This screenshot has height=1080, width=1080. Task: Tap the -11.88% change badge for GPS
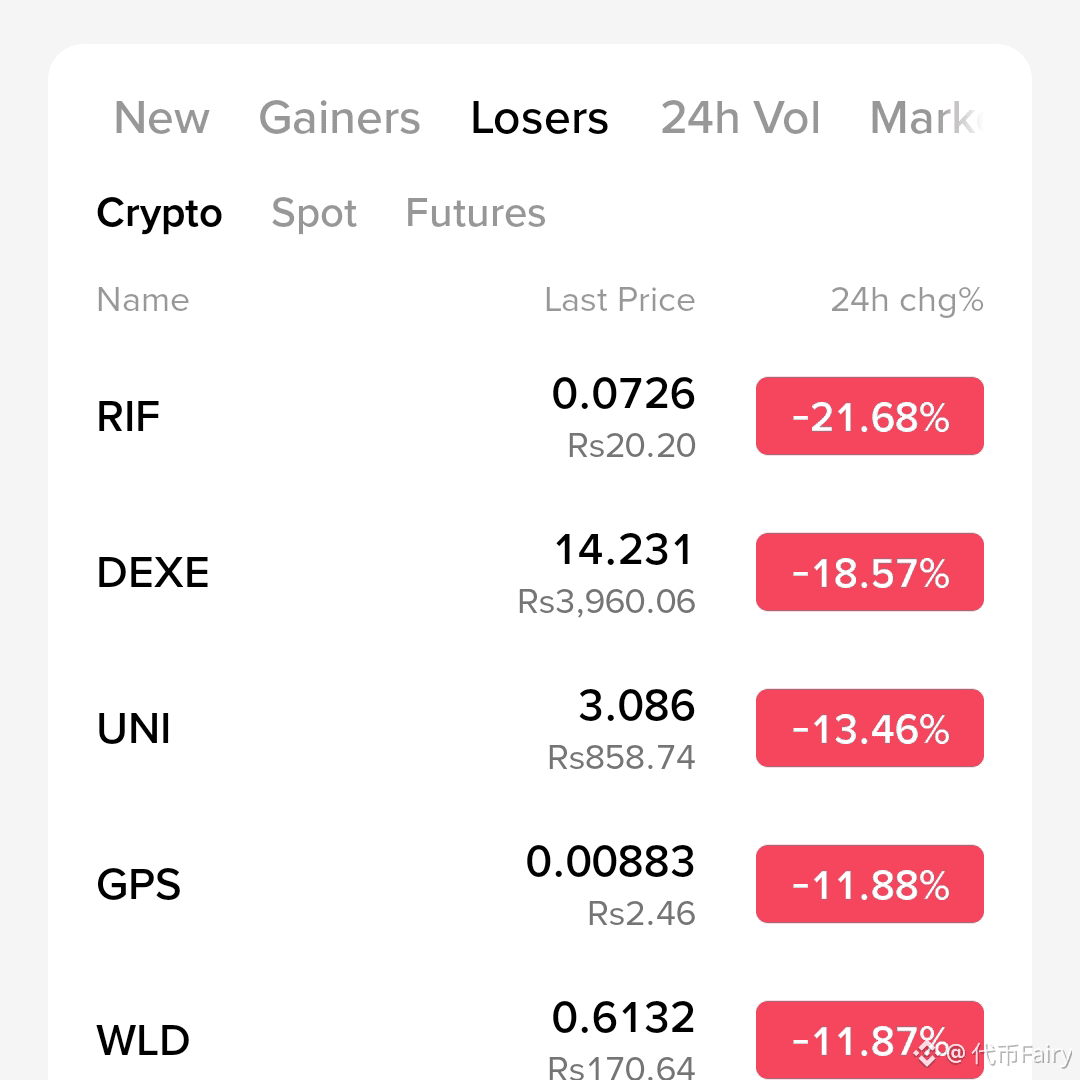tap(870, 884)
